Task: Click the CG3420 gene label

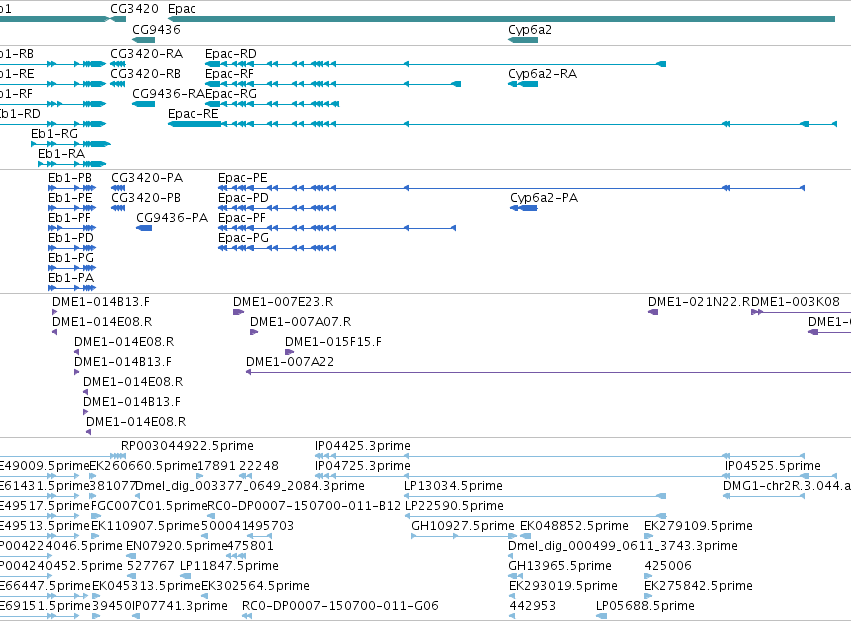Action: tap(135, 9)
